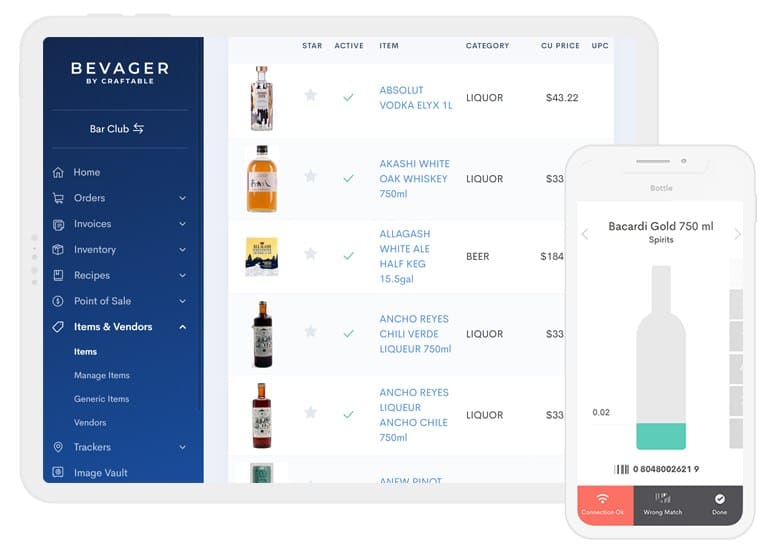The image size is (775, 555).
Task: Adjust the teal bottle fill level on phone
Action: [x=661, y=436]
